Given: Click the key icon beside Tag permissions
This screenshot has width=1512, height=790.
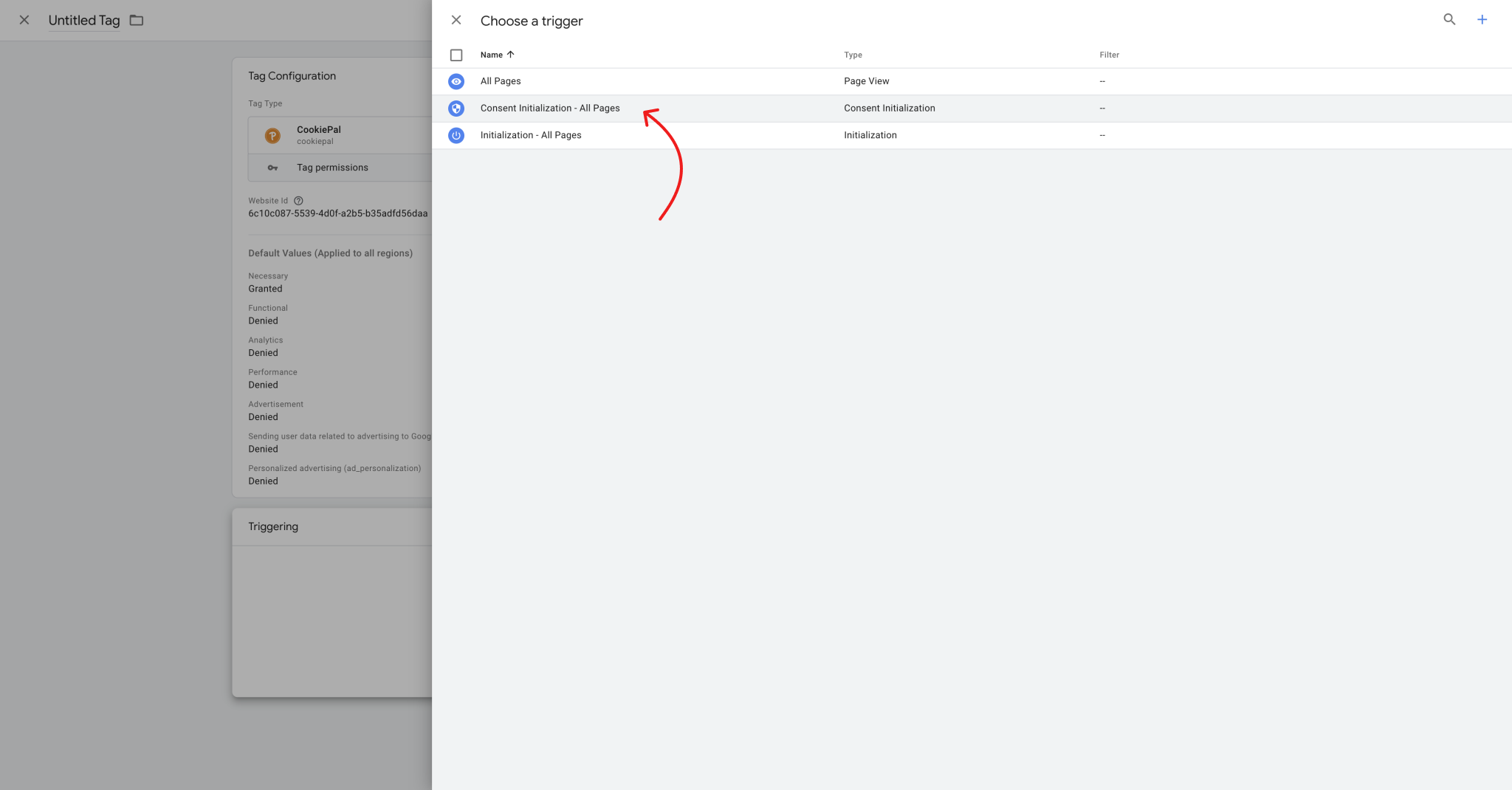Looking at the screenshot, I should coord(273,168).
